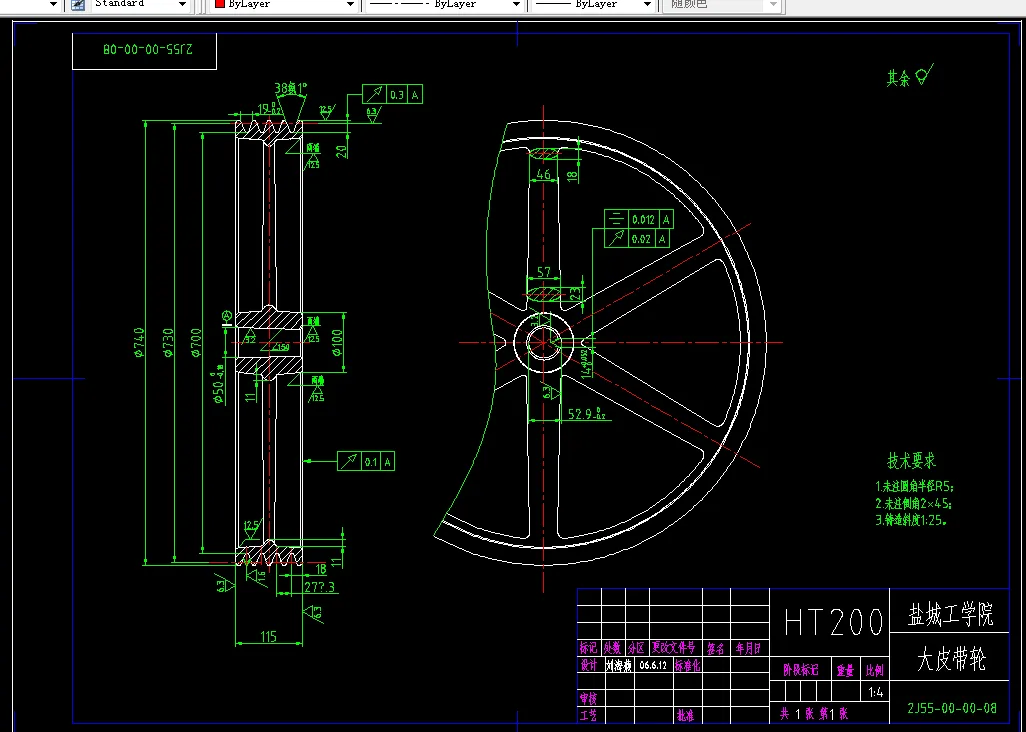
Task: Select note 1 about fillet radius R5
Action: pyautogui.click(x=915, y=487)
